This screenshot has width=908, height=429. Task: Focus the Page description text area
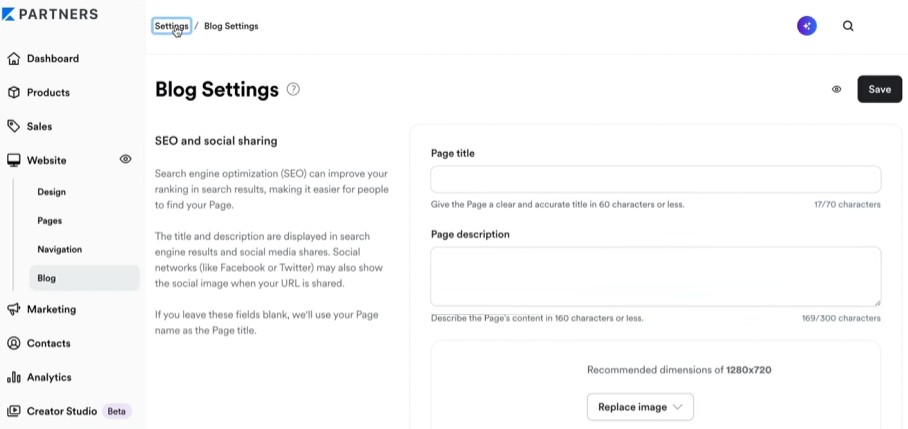tap(656, 277)
